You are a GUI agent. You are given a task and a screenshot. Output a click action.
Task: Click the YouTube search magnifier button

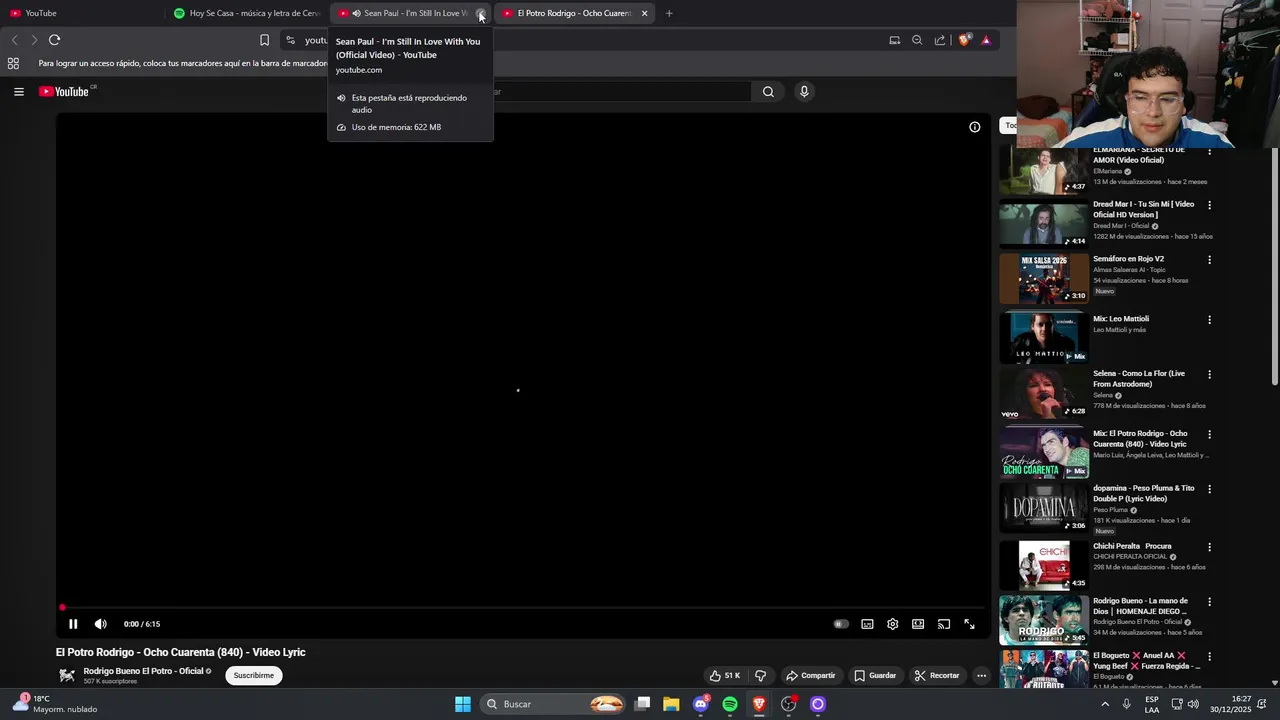click(768, 92)
